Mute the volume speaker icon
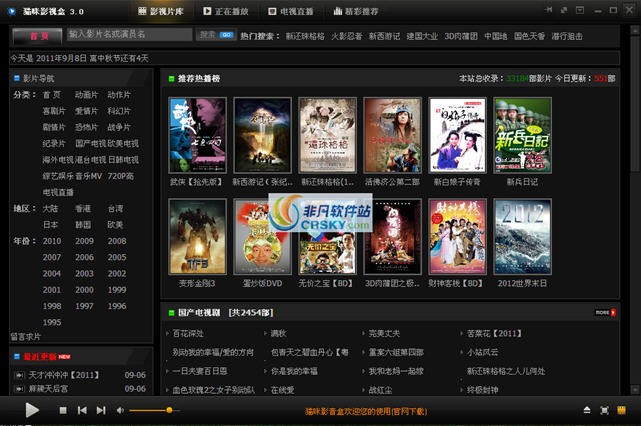 [120, 410]
